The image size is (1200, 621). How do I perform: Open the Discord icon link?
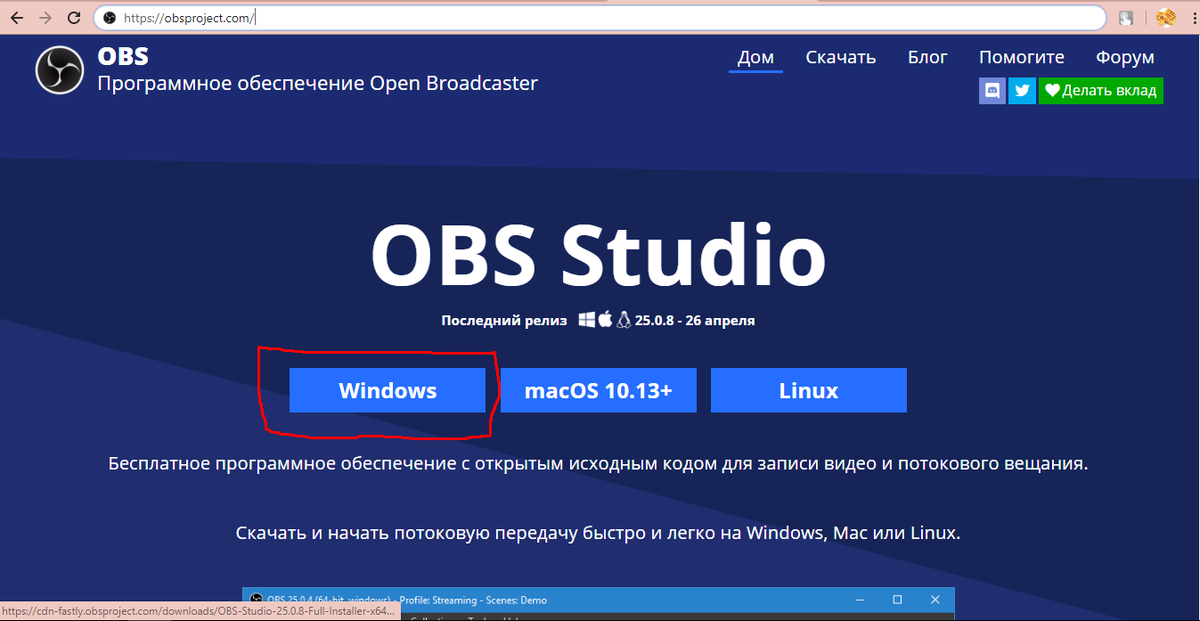tap(992, 91)
